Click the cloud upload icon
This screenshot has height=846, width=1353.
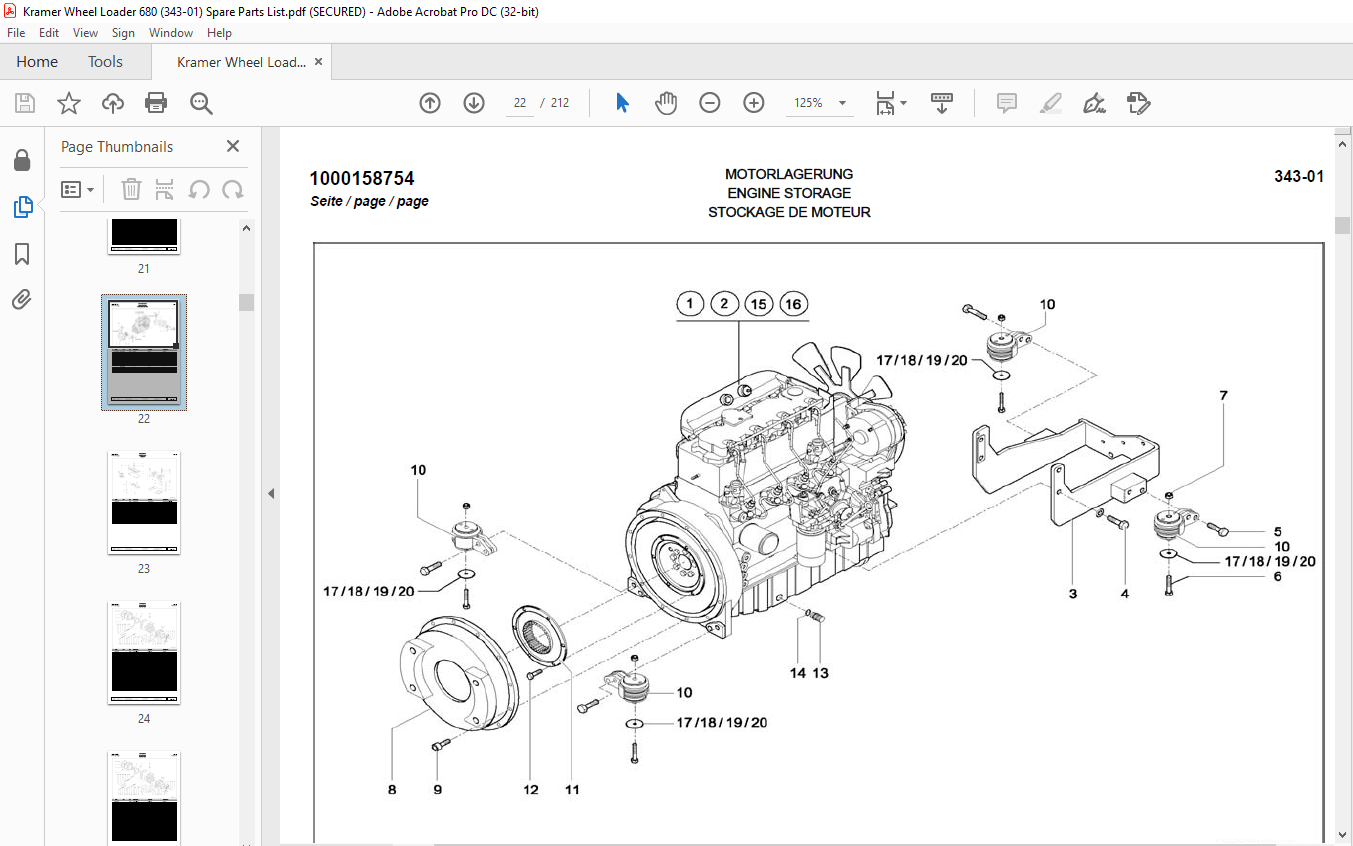click(x=112, y=103)
